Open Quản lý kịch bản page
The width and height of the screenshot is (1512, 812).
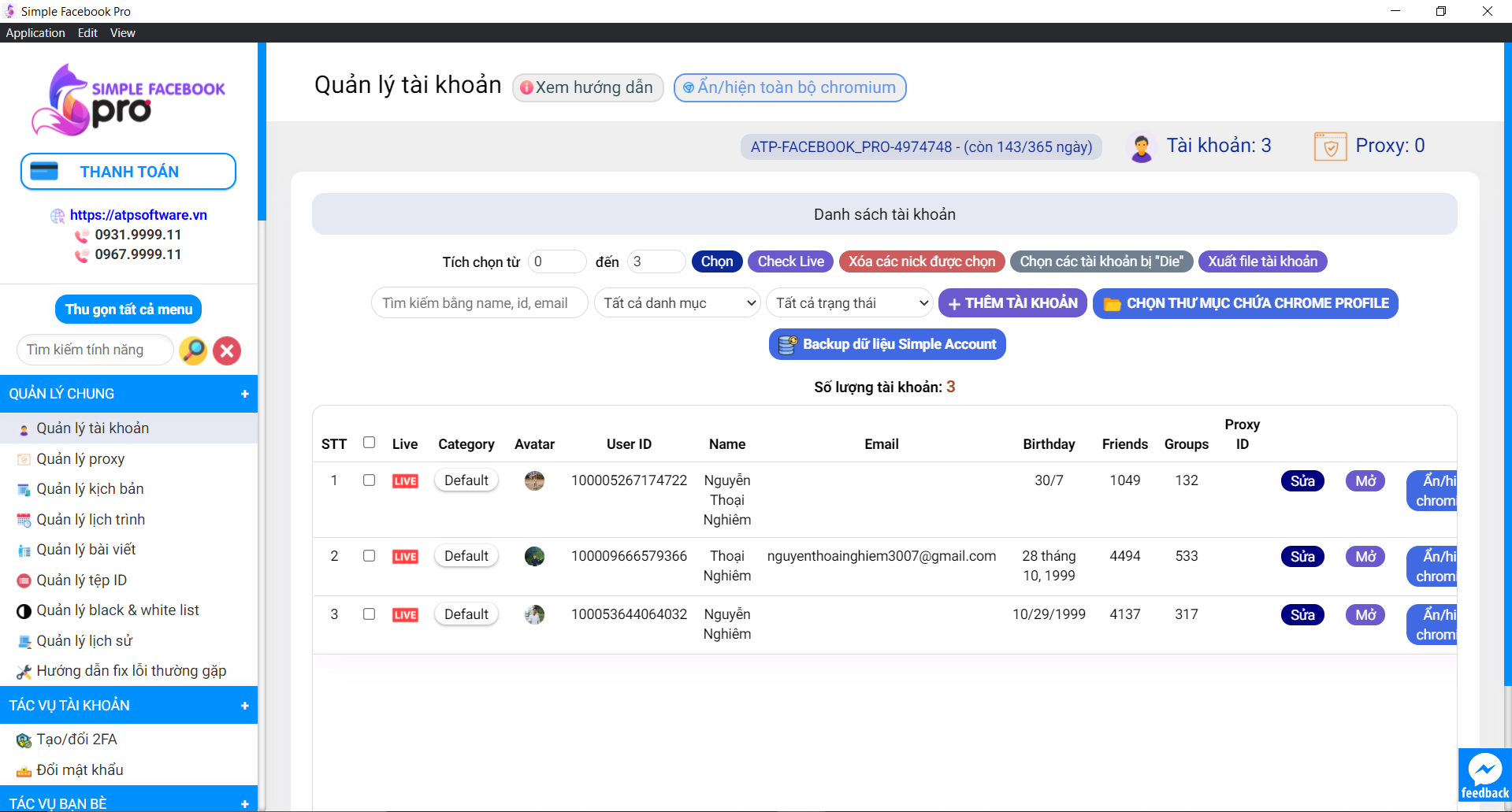point(128,489)
